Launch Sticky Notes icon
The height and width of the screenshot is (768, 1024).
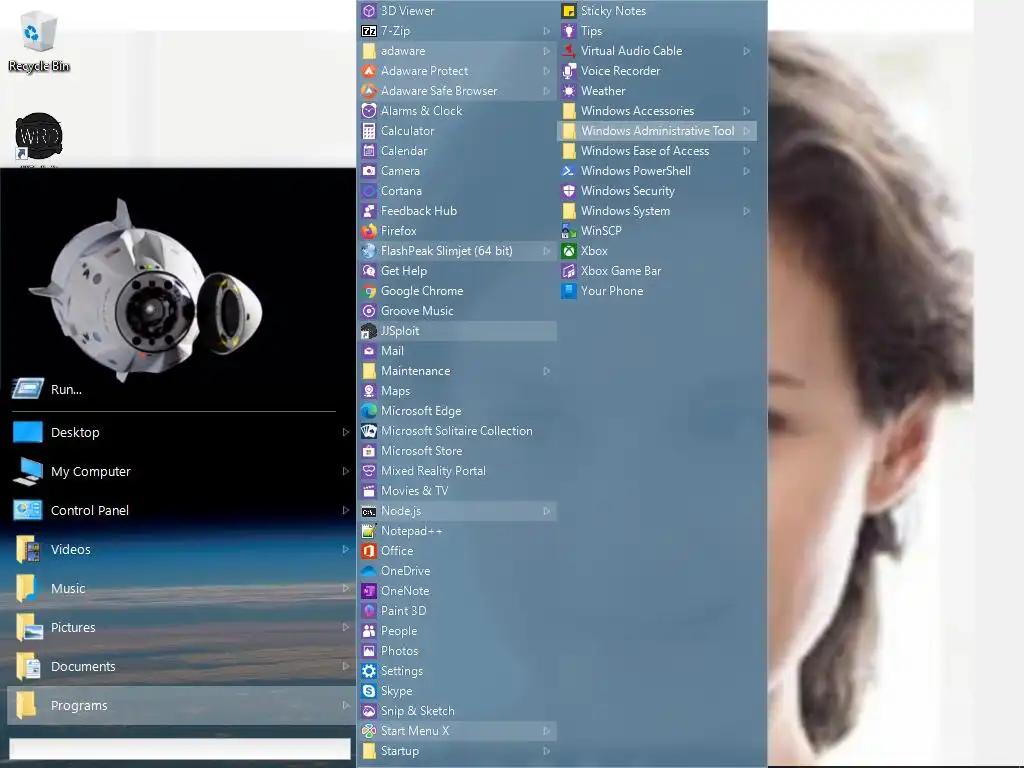coord(569,10)
